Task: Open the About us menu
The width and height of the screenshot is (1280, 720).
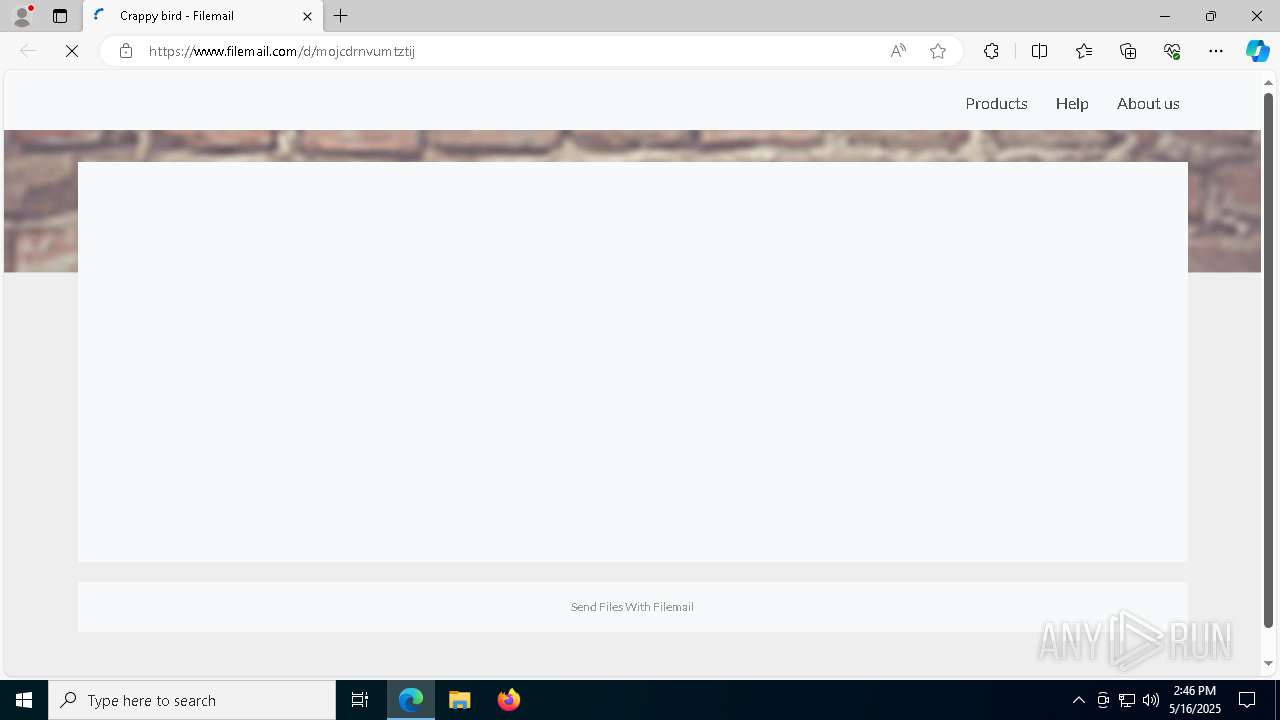Action: pos(1148,104)
